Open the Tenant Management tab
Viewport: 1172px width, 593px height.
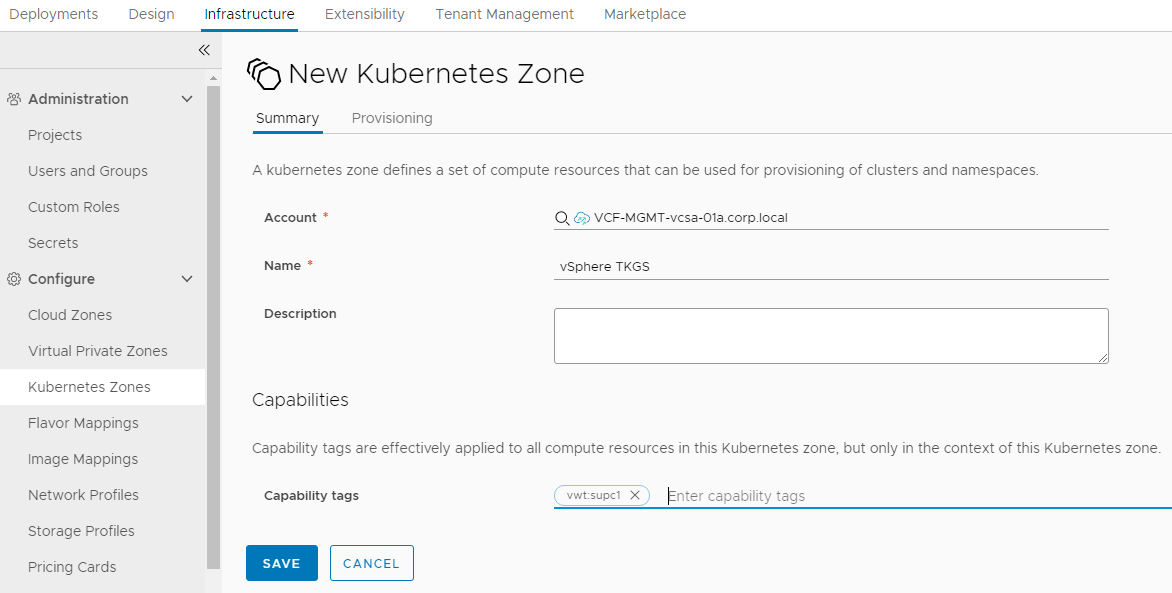pyautogui.click(x=505, y=14)
